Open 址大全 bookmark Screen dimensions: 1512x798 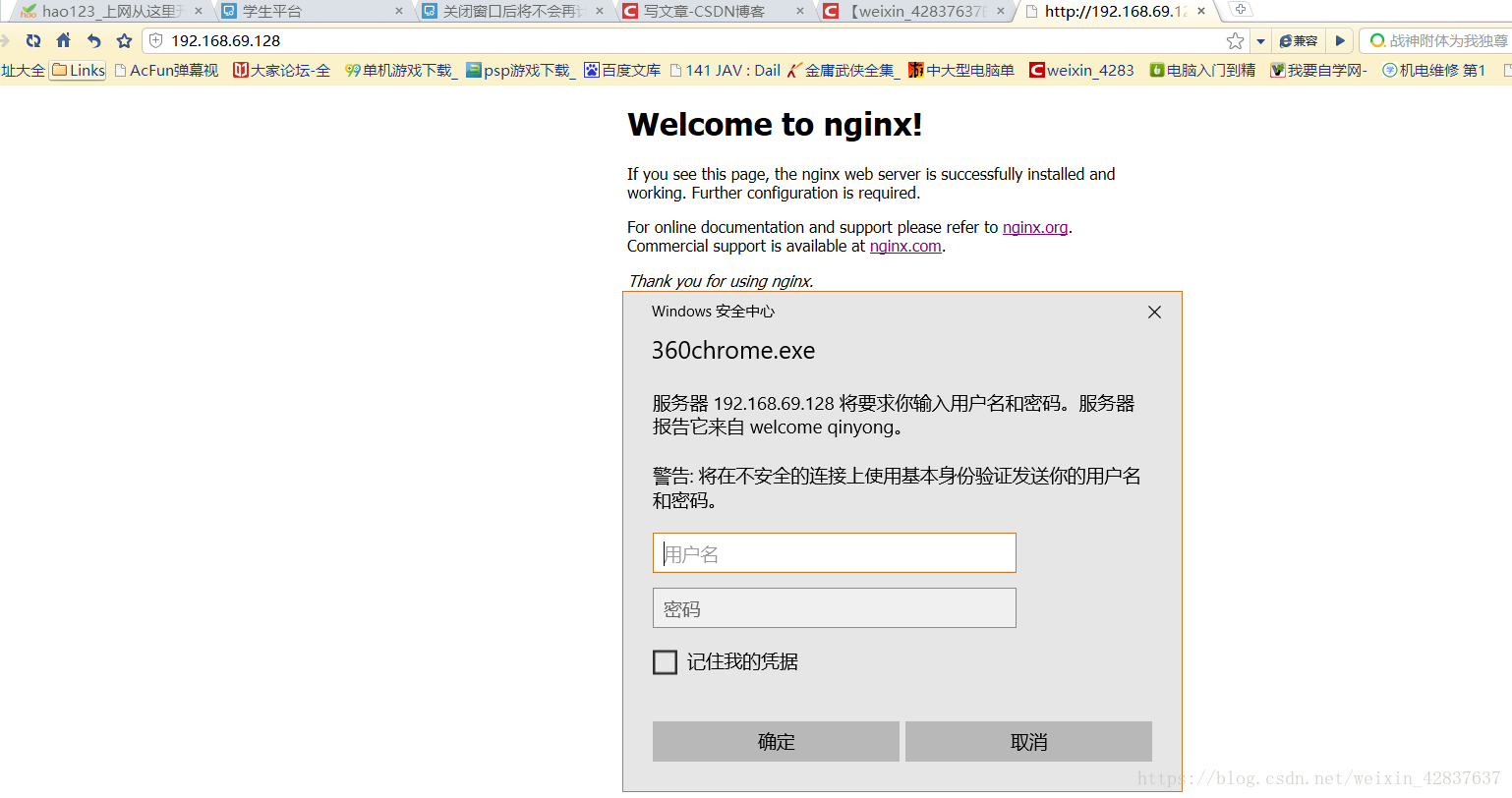click(23, 70)
